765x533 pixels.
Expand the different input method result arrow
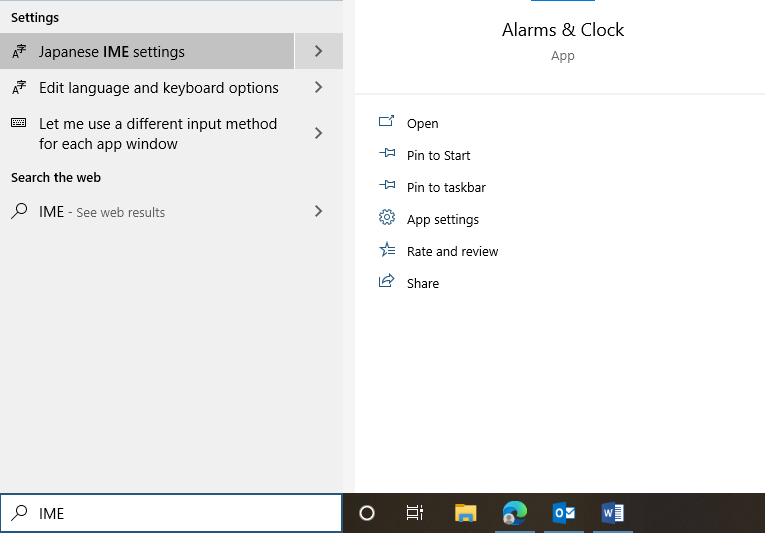pos(318,133)
